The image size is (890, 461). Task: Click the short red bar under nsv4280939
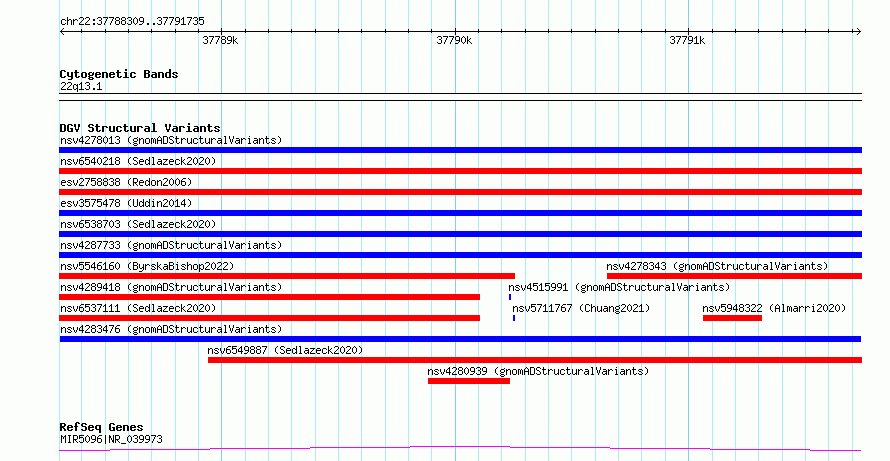469,381
